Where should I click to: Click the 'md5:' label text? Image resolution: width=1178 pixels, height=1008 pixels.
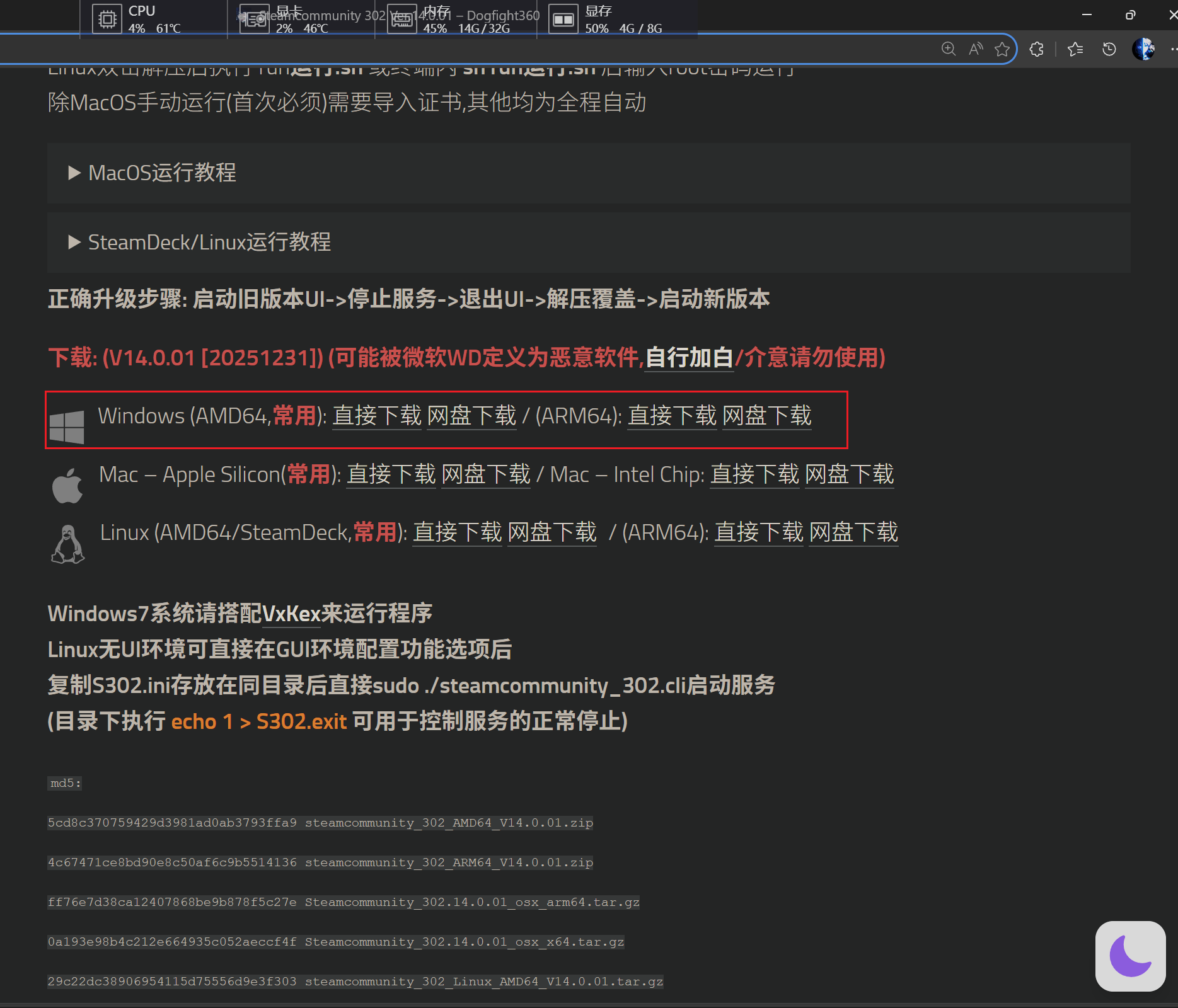(65, 783)
